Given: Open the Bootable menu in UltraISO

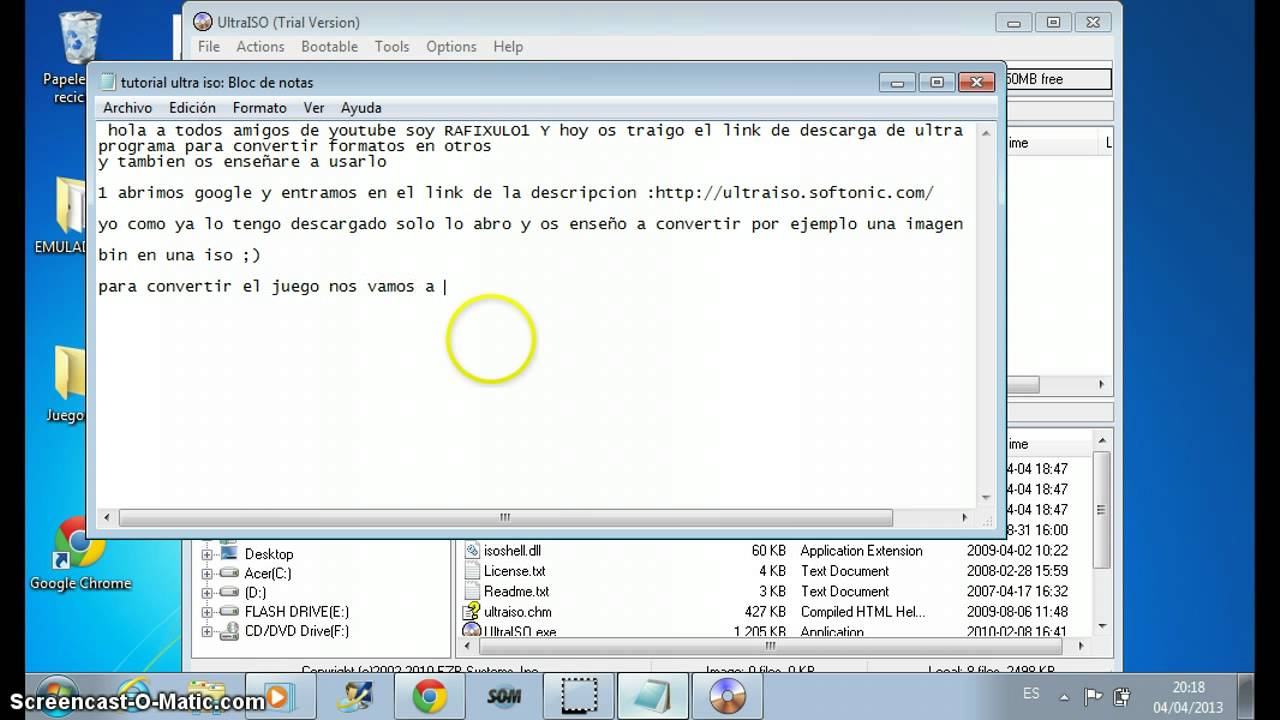Looking at the screenshot, I should pyautogui.click(x=329, y=46).
